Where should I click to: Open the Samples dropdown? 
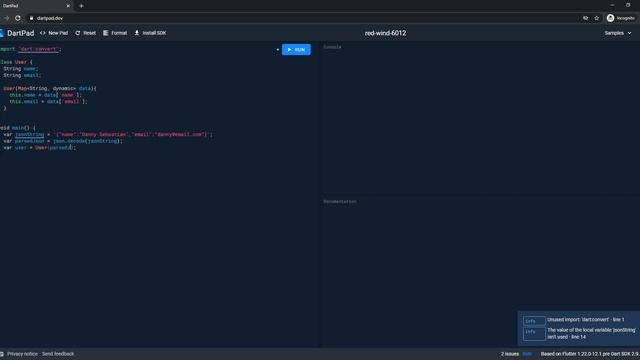[618, 33]
